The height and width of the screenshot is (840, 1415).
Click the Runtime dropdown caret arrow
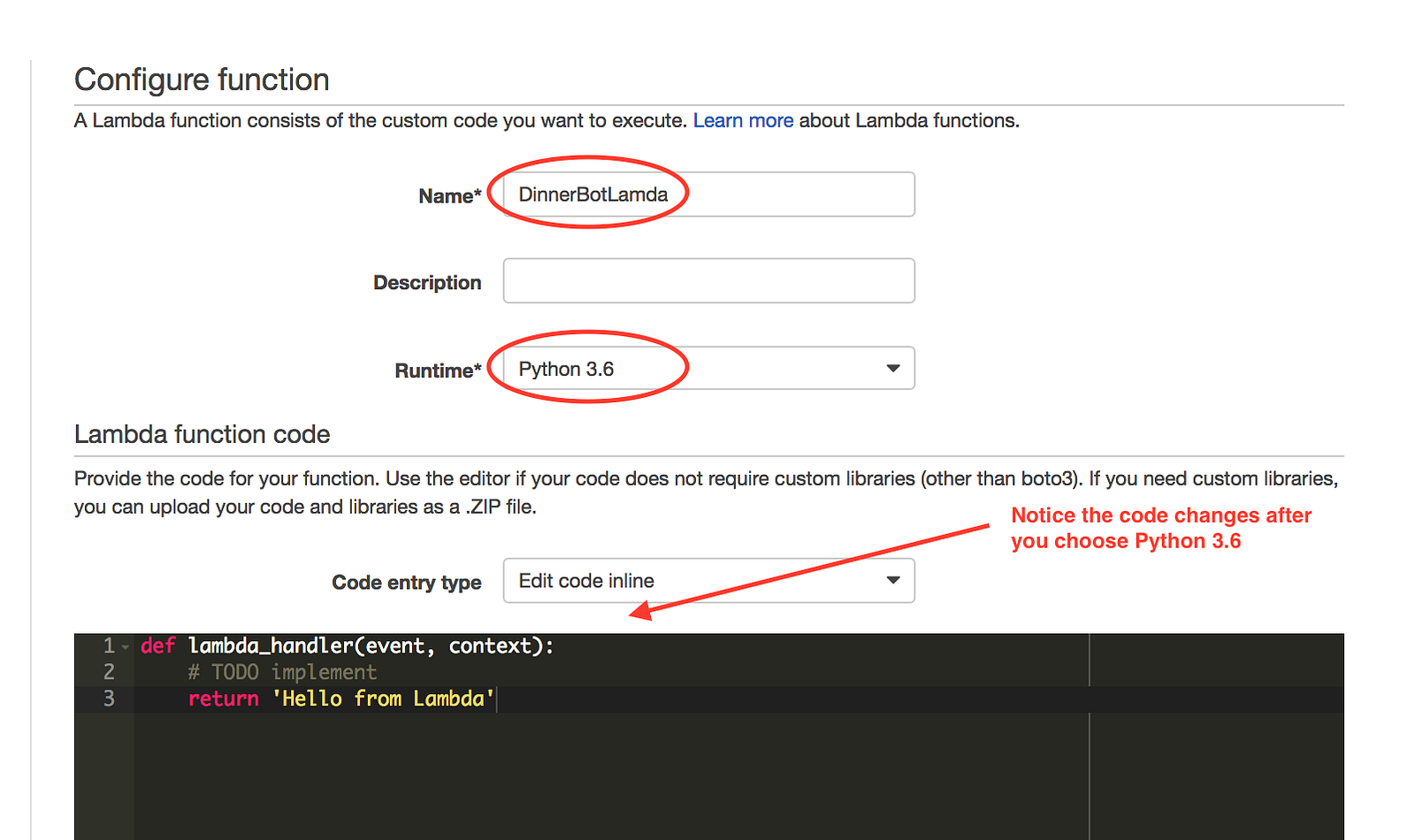893,369
